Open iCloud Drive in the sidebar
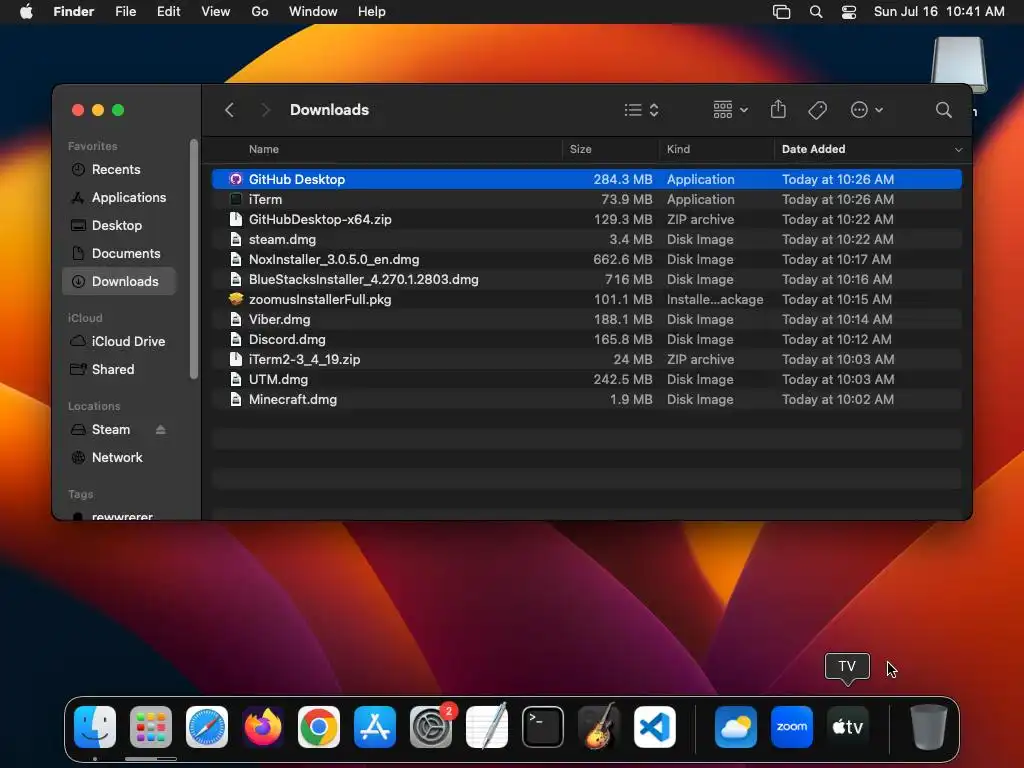This screenshot has width=1024, height=768. (120, 342)
